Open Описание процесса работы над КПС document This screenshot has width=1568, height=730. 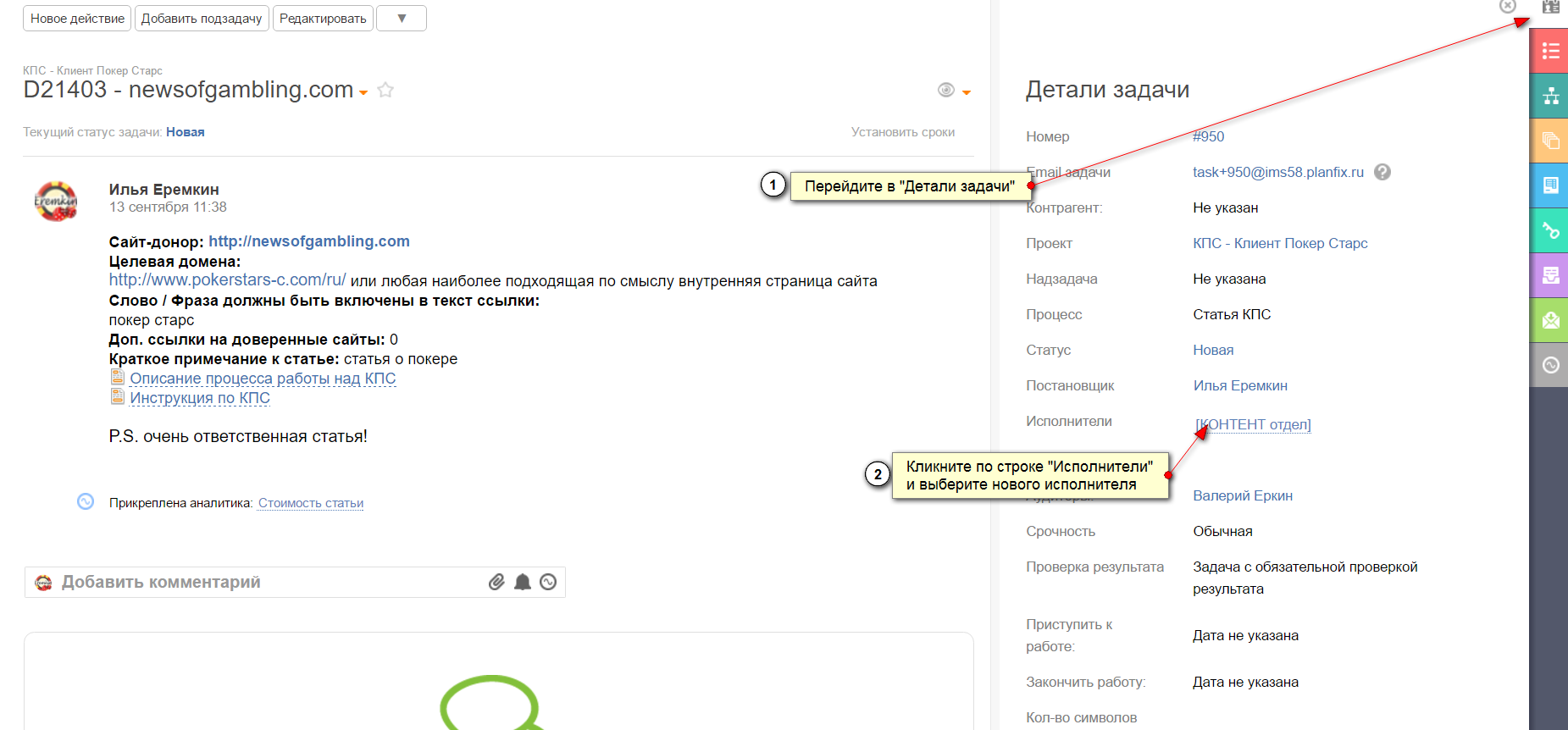(x=263, y=379)
